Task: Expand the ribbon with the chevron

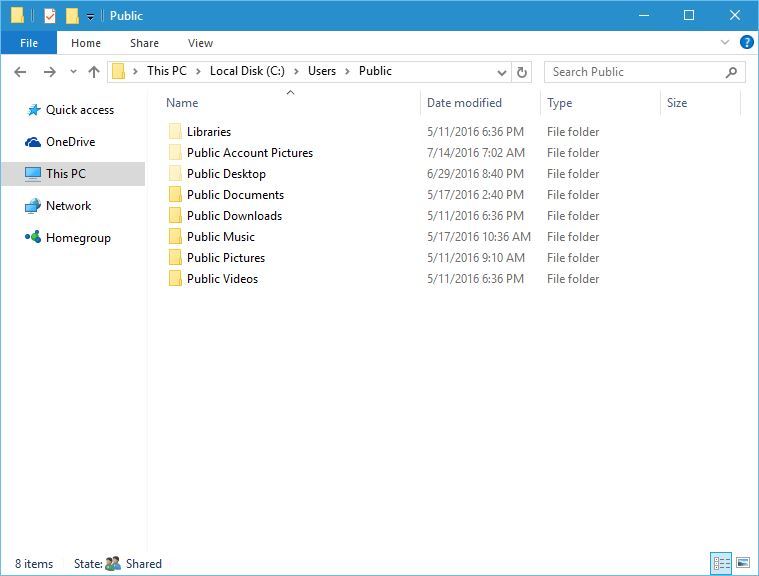Action: pyautogui.click(x=725, y=43)
